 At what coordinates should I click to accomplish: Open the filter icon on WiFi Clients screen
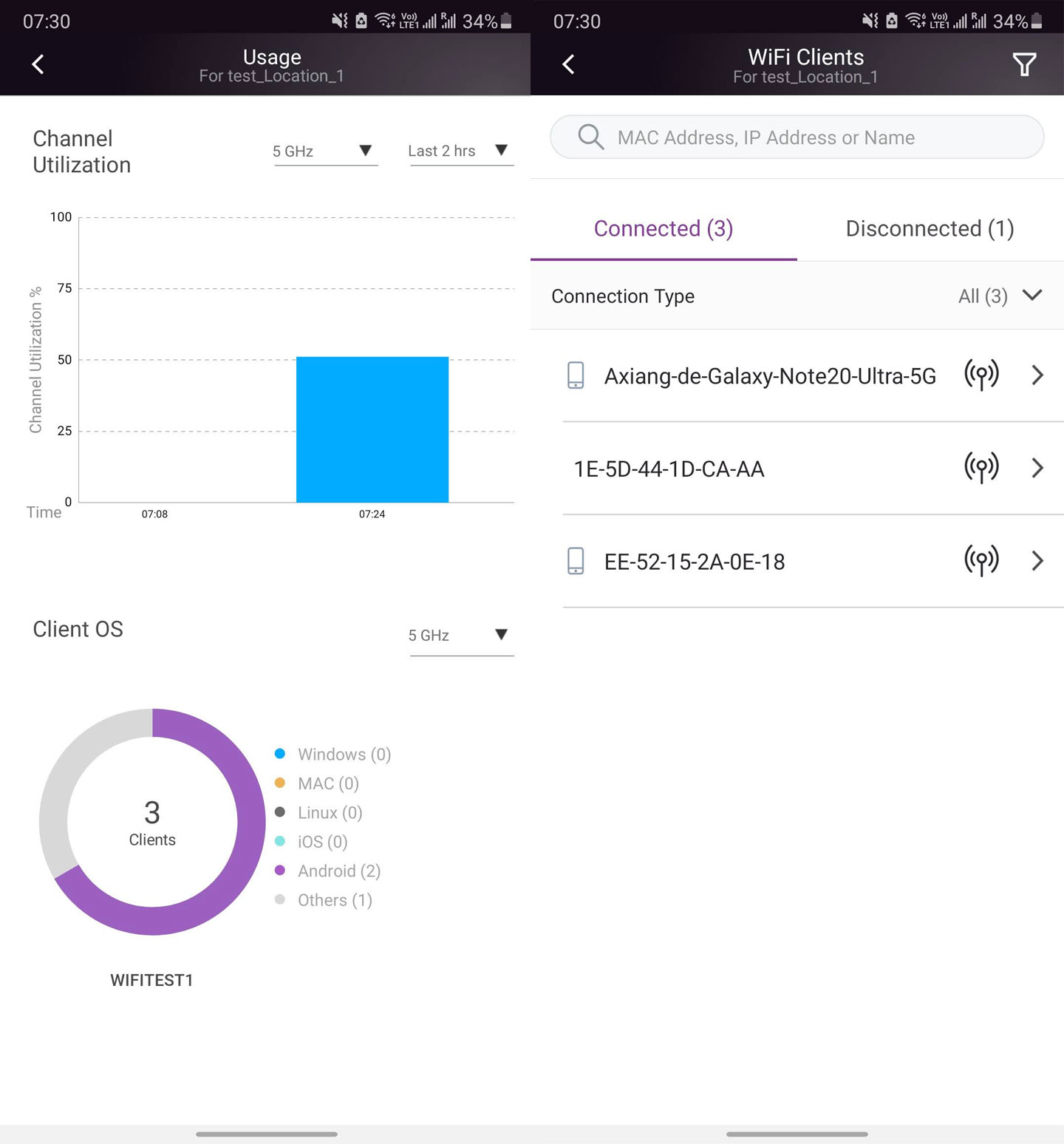(1024, 65)
